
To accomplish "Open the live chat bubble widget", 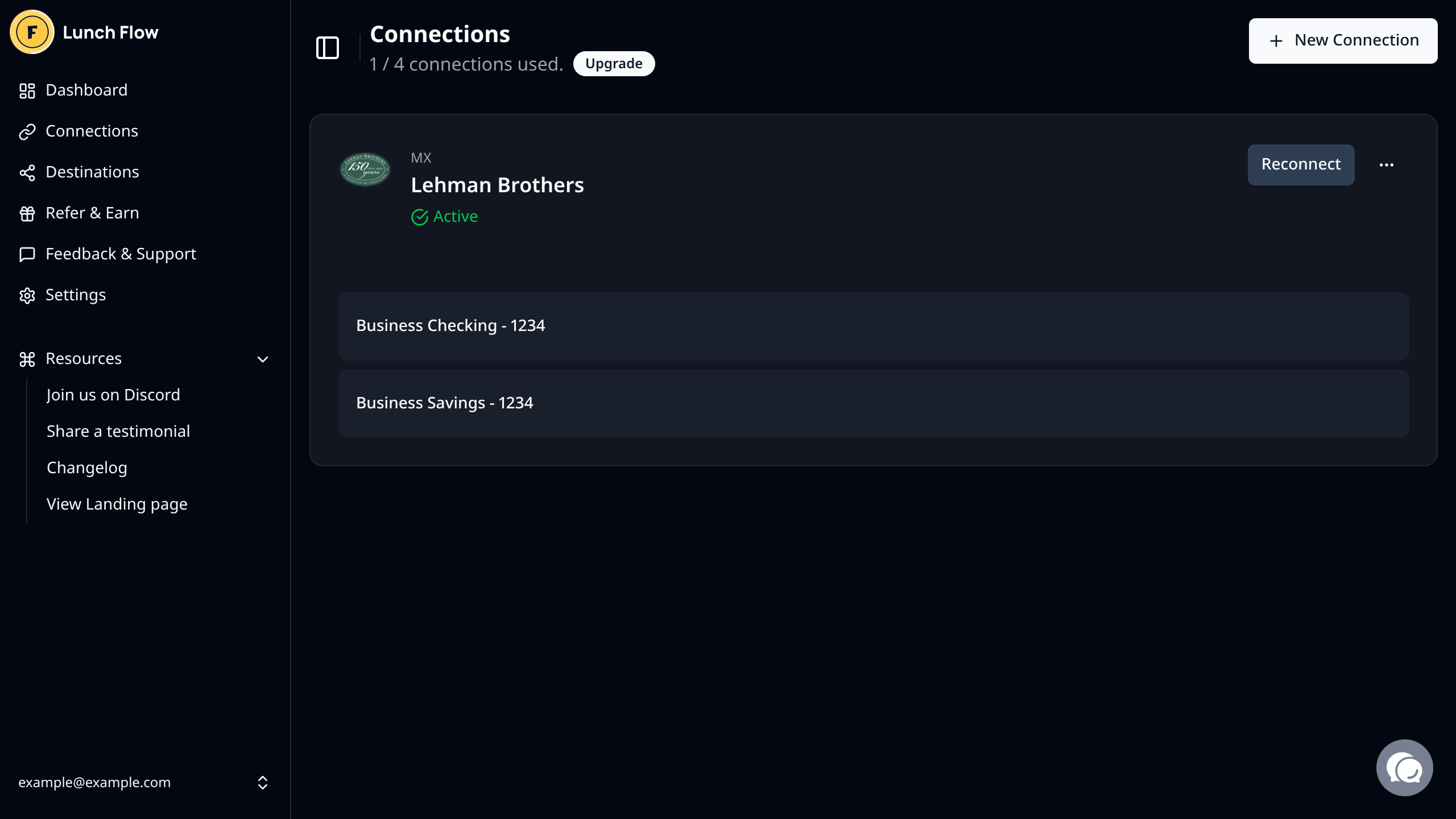I will pos(1404,768).
